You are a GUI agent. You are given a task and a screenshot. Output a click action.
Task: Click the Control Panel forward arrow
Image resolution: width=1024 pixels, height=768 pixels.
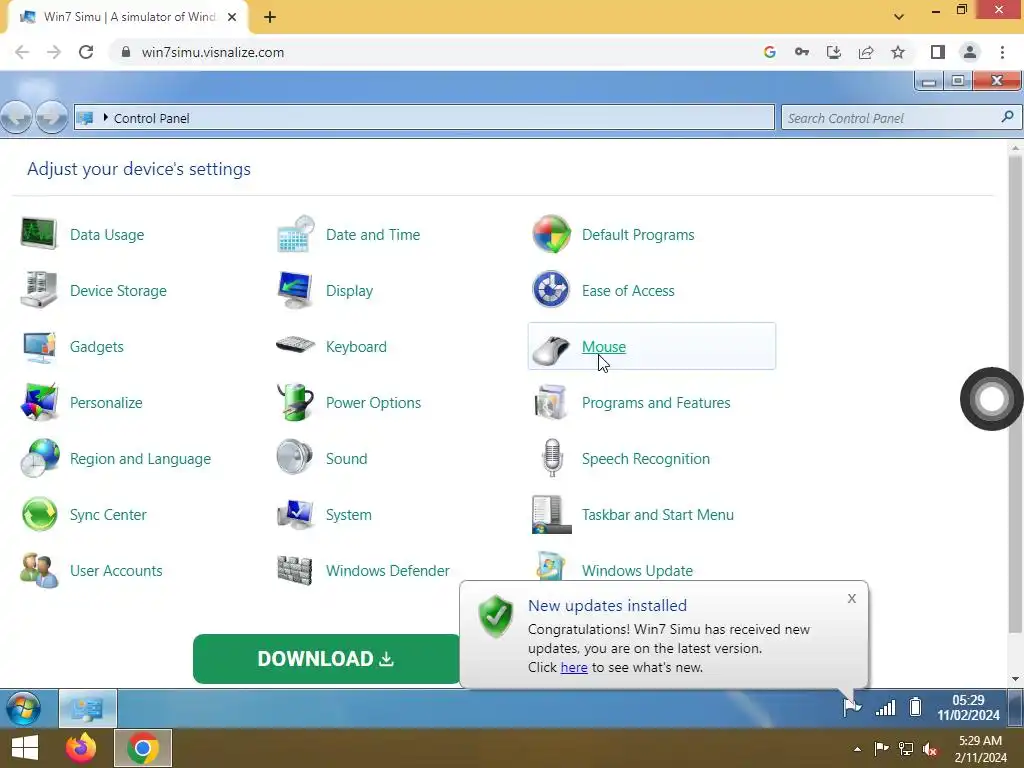pyautogui.click(x=52, y=118)
